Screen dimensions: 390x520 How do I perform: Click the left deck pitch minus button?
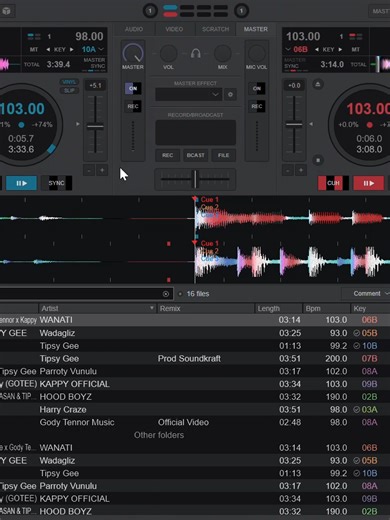pyautogui.click(x=89, y=170)
